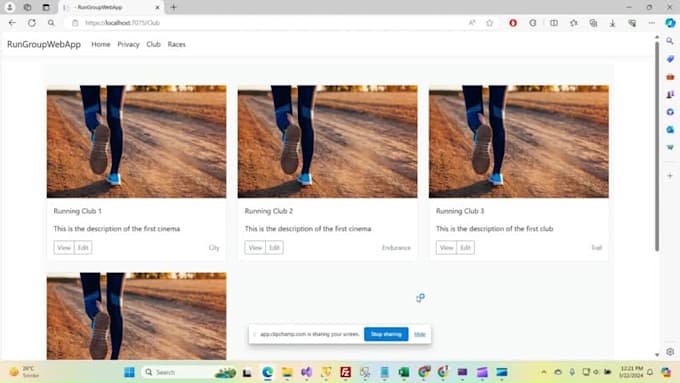Open the Edge sidebar shopping tag icon
The image size is (680, 383).
[670, 59]
